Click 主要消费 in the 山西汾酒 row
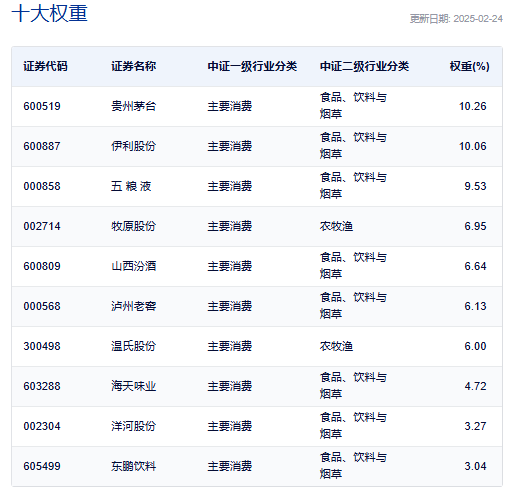This screenshot has height=502, width=514. click(x=230, y=266)
